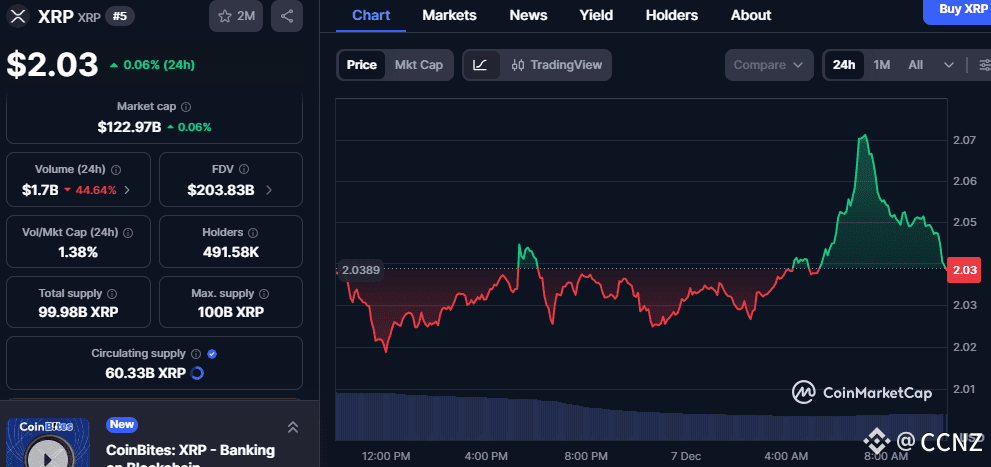Open the Compare dropdown
991x467 pixels.
click(768, 65)
